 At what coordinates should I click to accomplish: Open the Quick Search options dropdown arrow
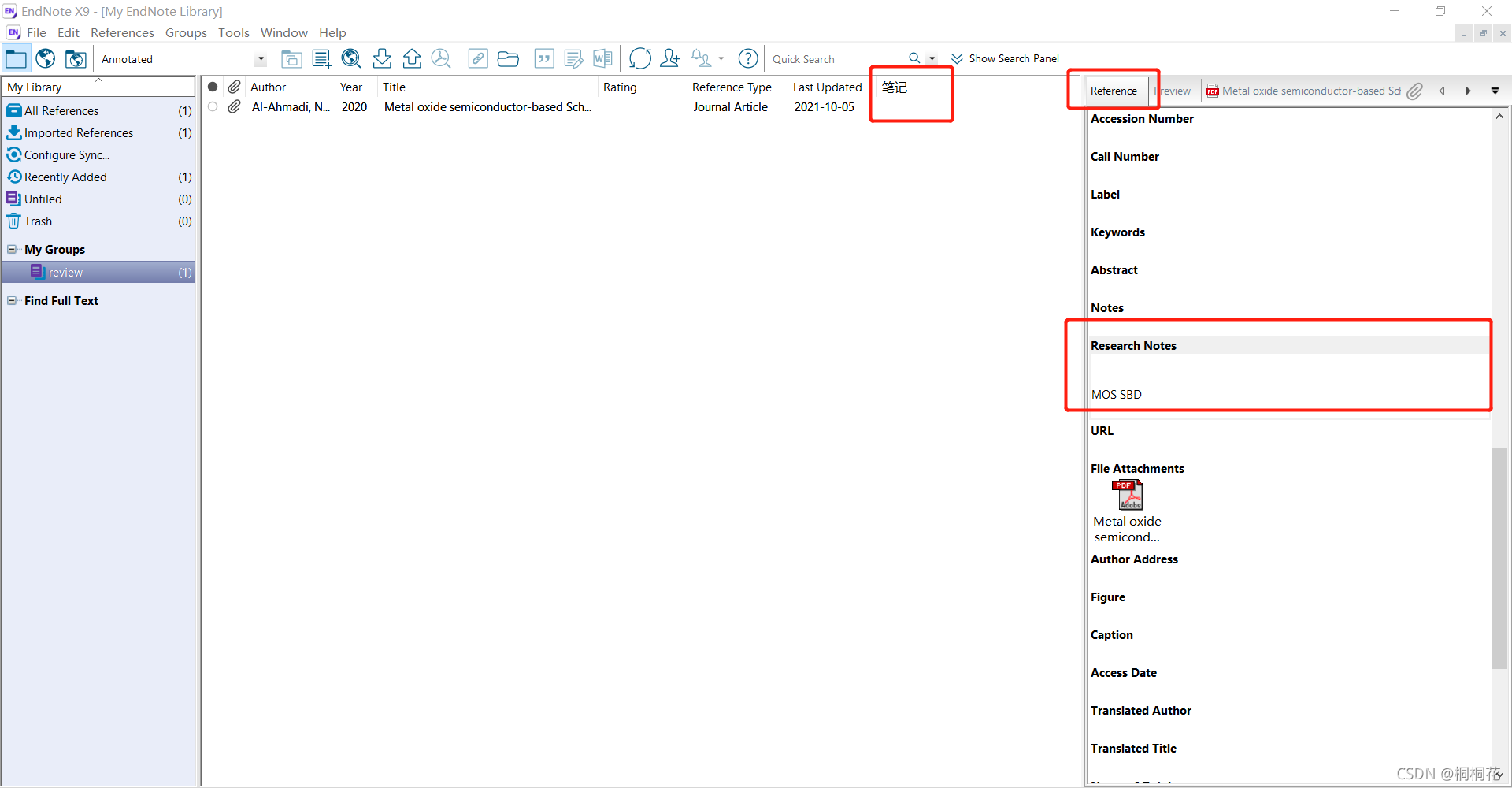(932, 58)
